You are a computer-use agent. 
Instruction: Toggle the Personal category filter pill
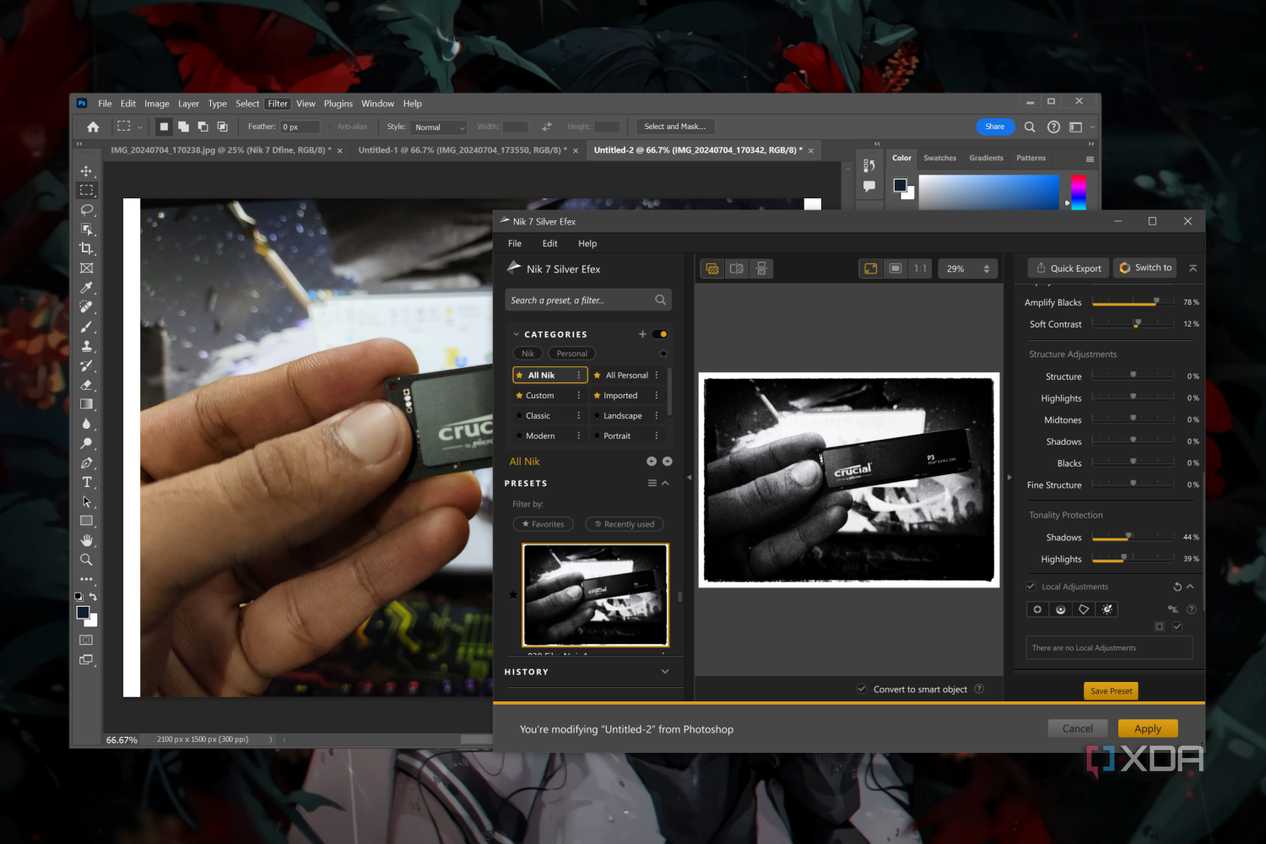pos(572,353)
